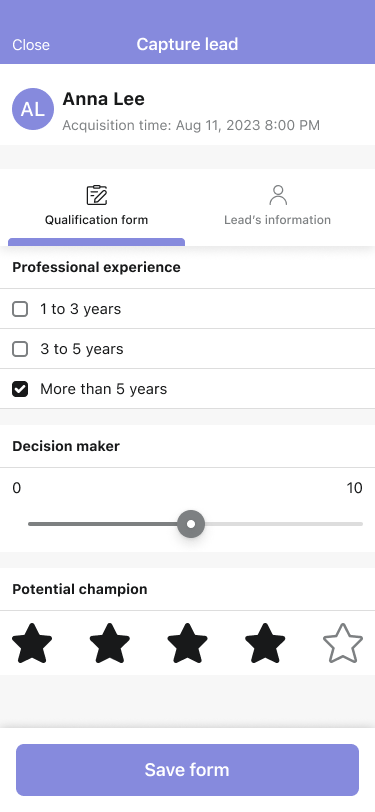Click the Lead's information person icon
375x812 pixels.
(x=278, y=195)
